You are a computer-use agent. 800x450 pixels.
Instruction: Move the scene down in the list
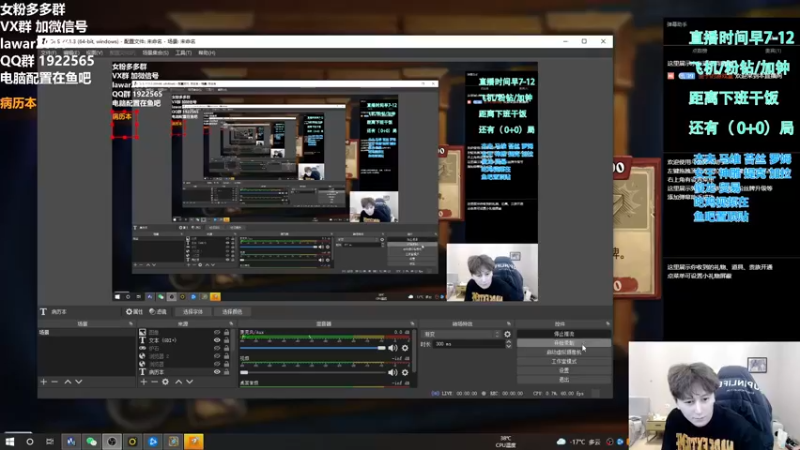[x=79, y=382]
